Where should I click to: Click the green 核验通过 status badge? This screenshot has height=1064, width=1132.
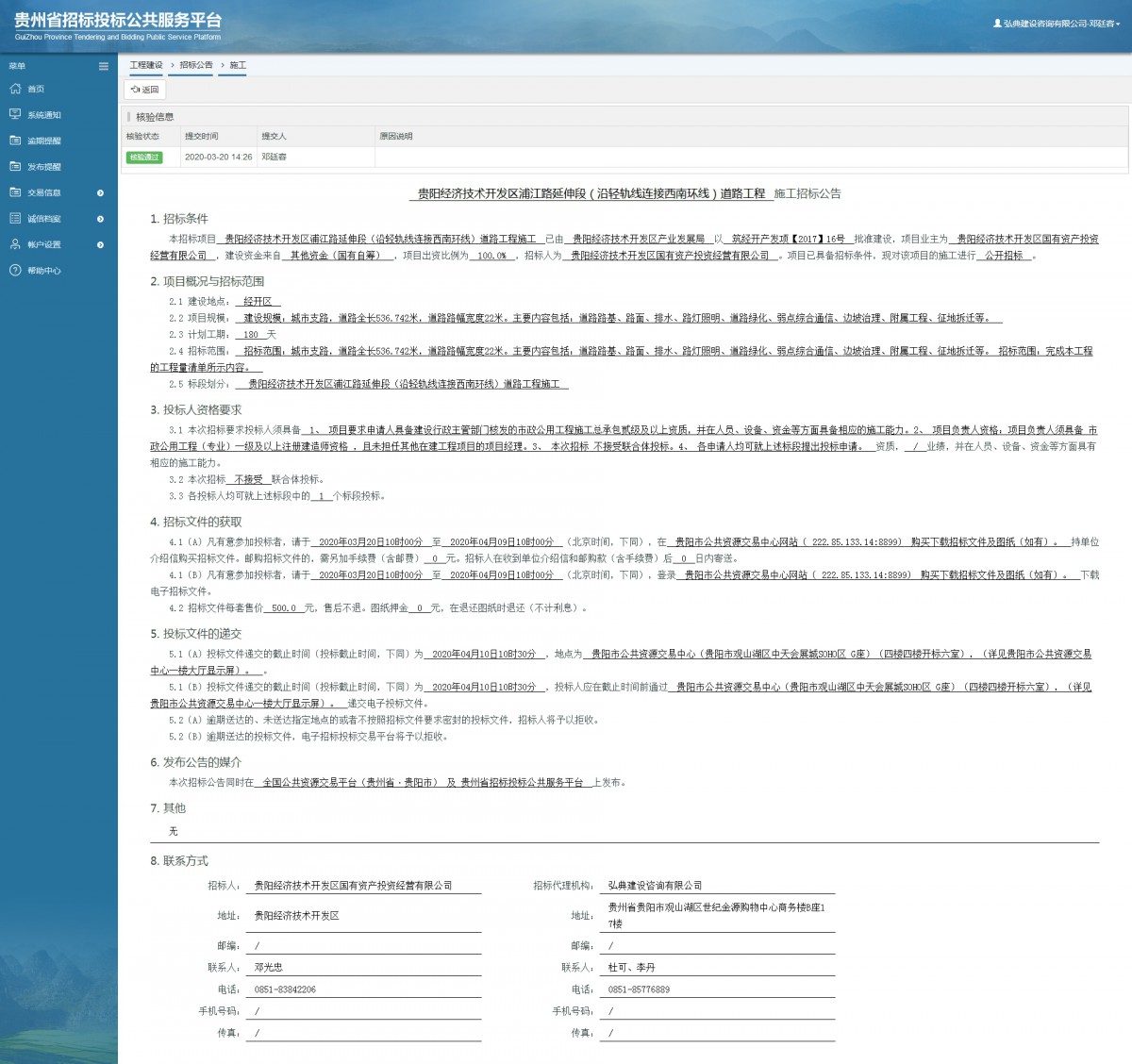point(144,158)
